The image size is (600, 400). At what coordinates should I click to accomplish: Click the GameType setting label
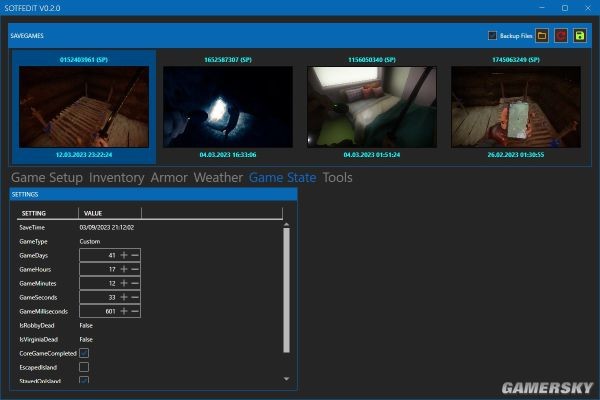[x=33, y=242]
